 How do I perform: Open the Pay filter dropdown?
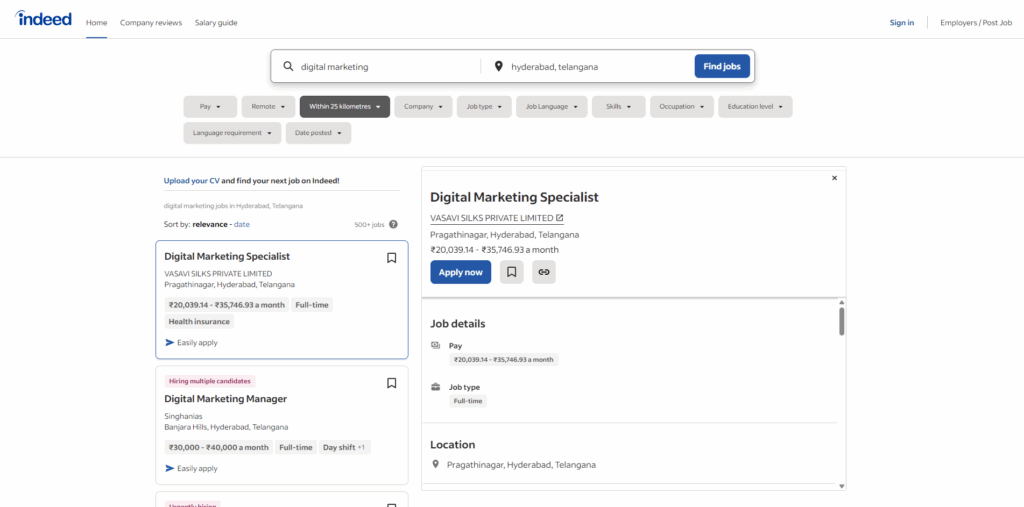[x=210, y=106]
